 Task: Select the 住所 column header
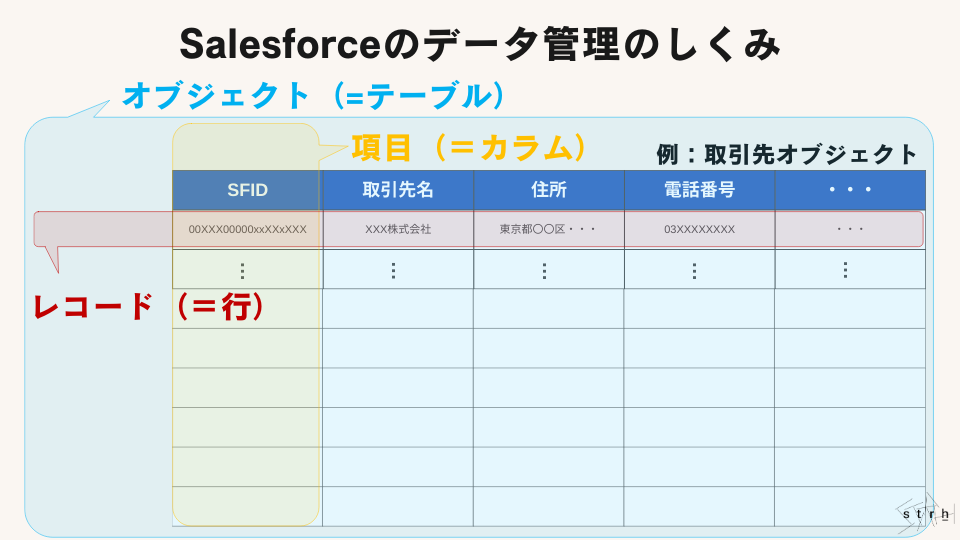(x=549, y=190)
